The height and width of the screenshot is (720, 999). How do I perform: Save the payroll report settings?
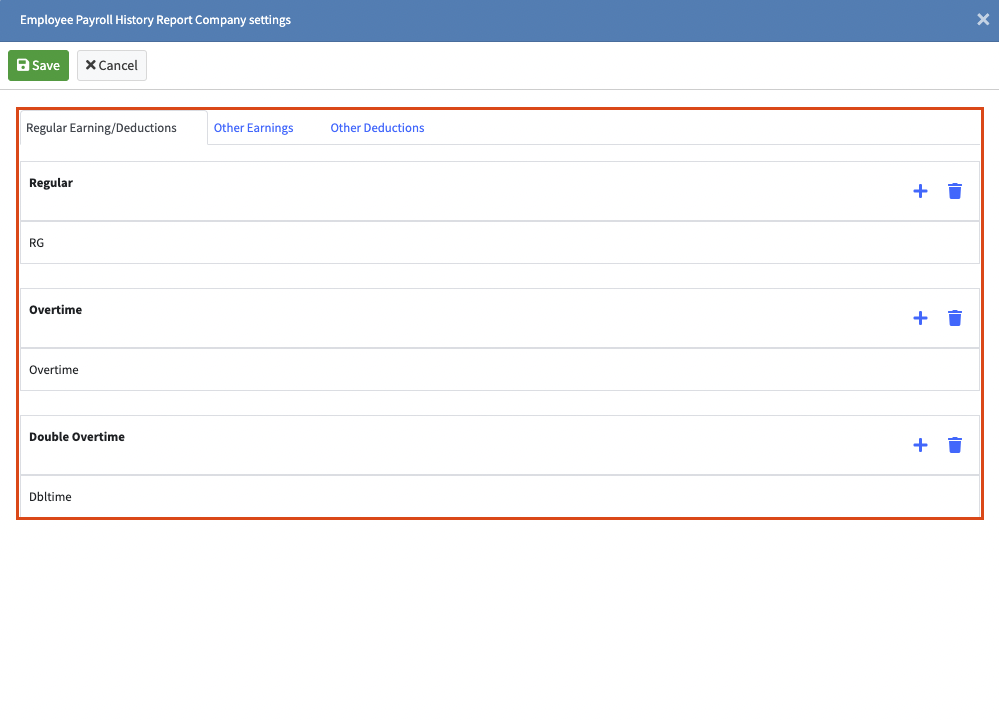point(39,66)
